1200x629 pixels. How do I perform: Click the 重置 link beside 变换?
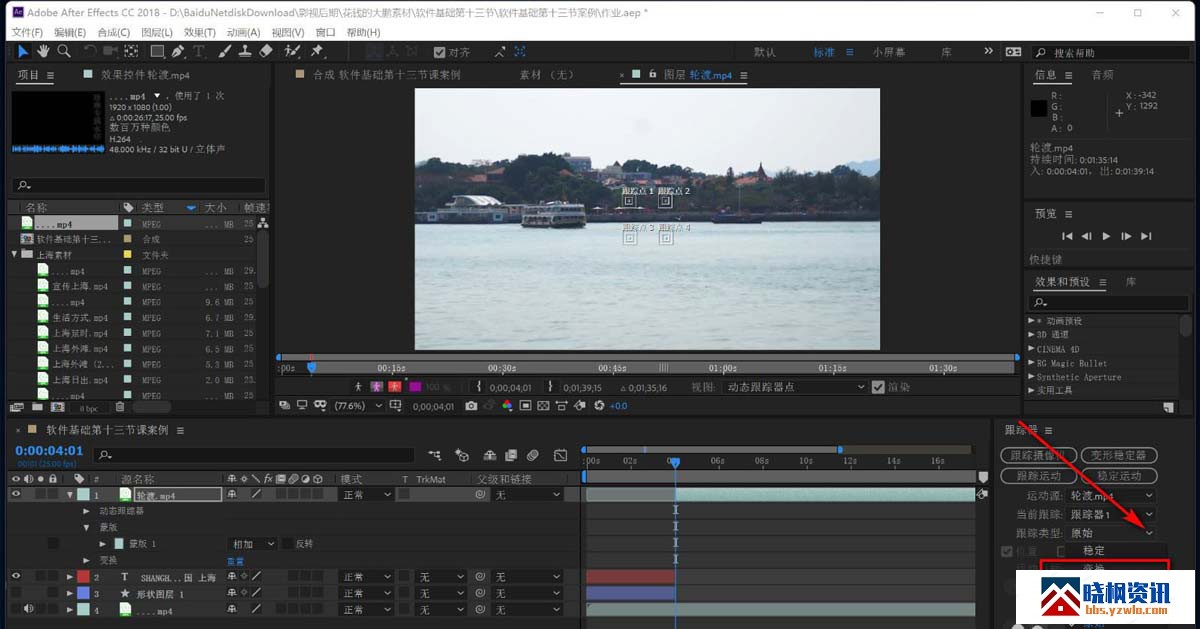pos(235,561)
